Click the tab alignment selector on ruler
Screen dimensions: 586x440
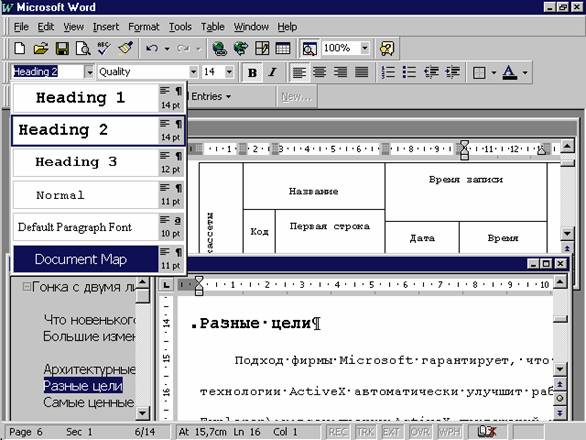pos(166,285)
